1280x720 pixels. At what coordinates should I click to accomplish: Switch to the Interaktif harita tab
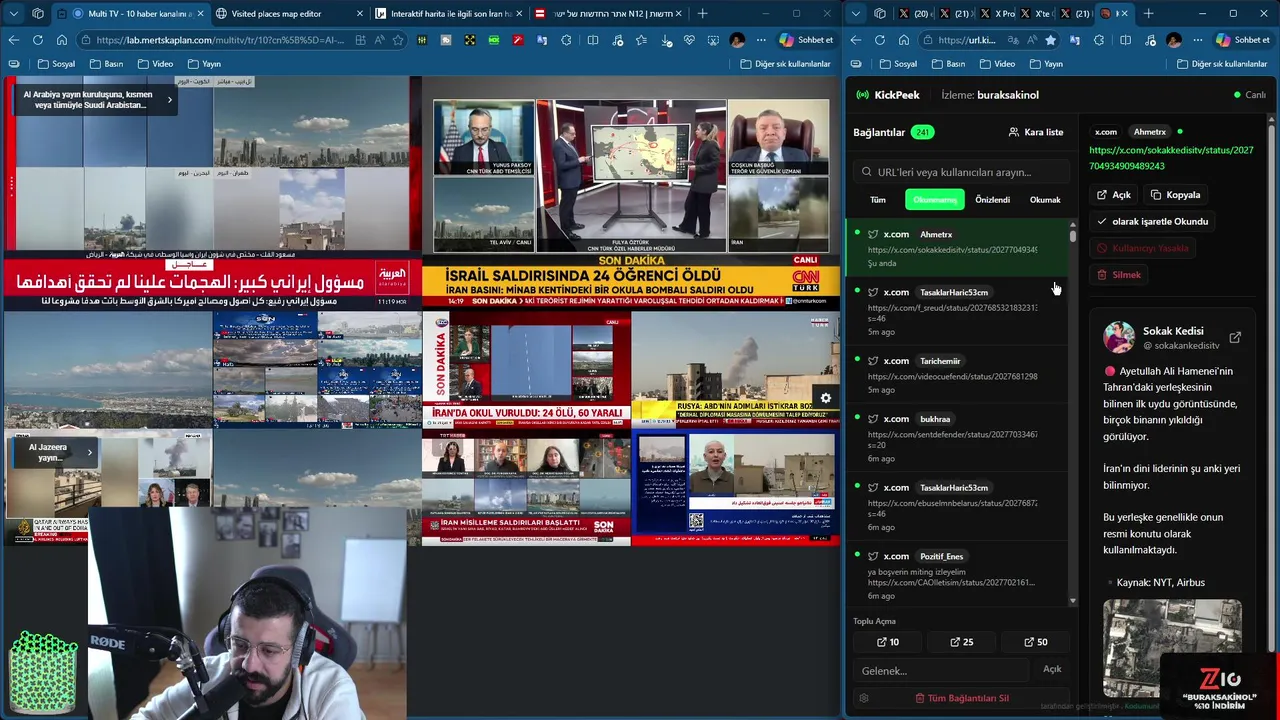click(450, 14)
